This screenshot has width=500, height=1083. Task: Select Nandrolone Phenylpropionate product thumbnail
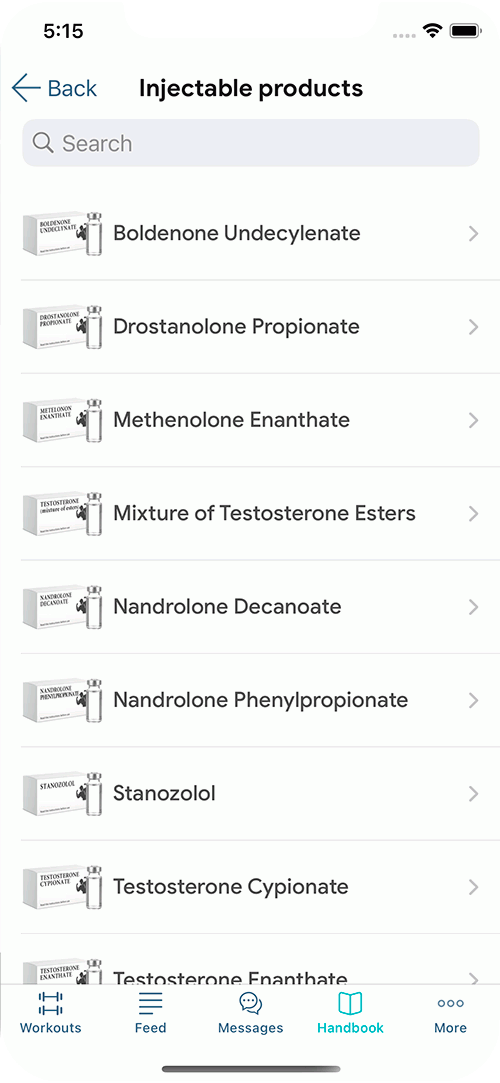[x=63, y=700]
